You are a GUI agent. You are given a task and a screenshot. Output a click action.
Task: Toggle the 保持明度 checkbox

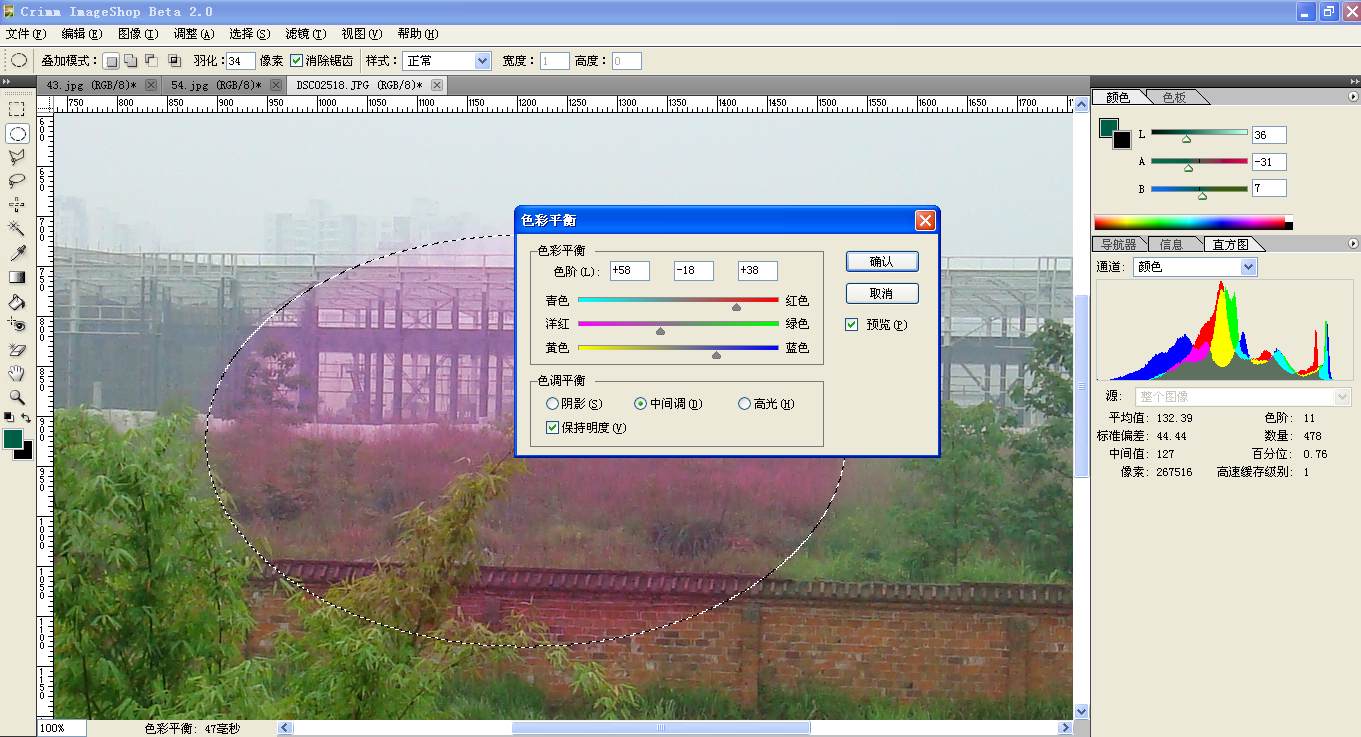click(x=553, y=428)
